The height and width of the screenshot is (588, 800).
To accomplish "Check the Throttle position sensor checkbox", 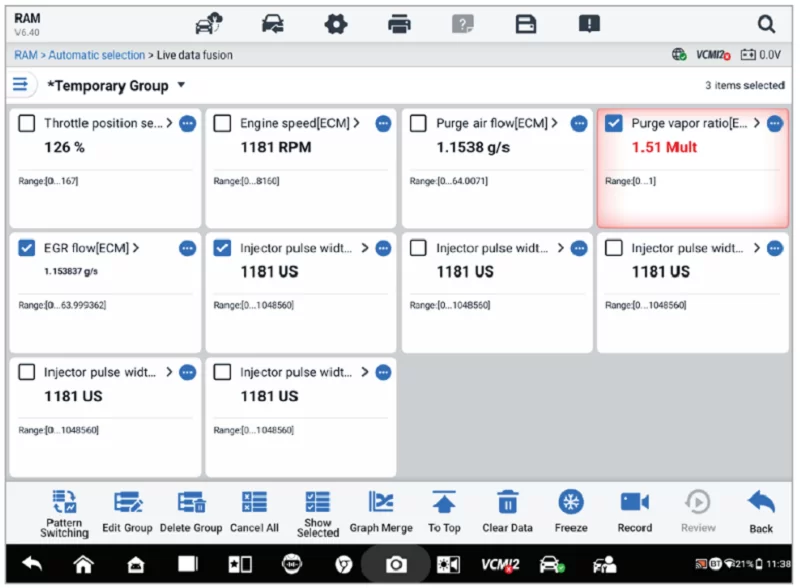I will 27,124.
